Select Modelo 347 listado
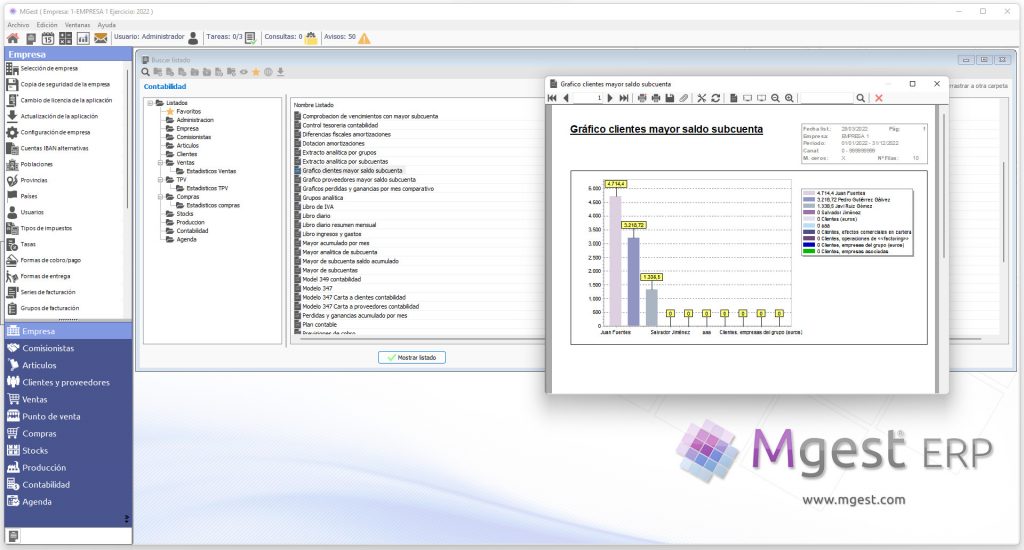Viewport: 1024px width, 550px height. tap(317, 288)
